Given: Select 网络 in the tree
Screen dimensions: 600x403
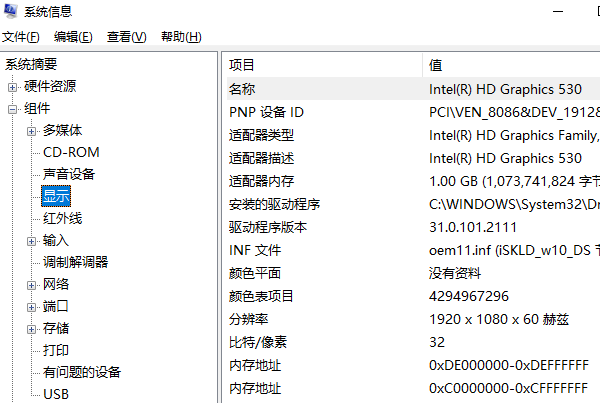Looking at the screenshot, I should pos(56,284).
